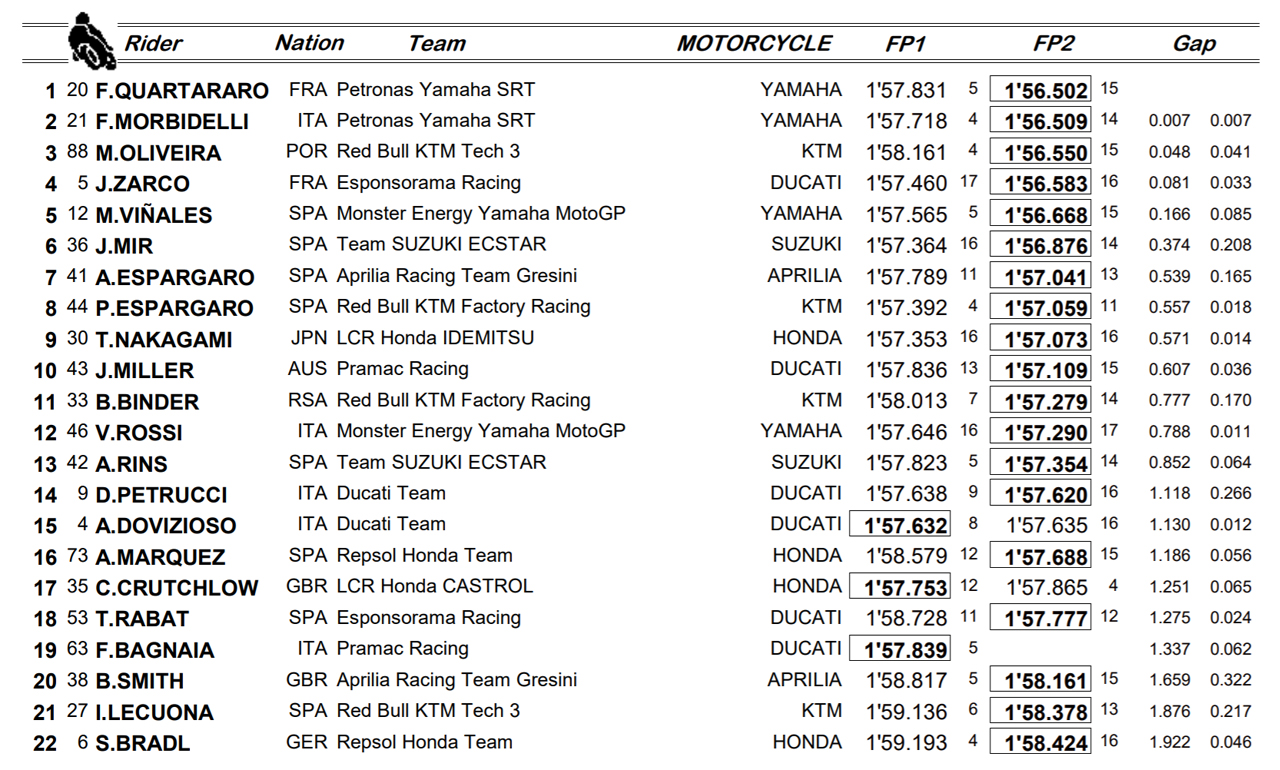Select team Red Bull KTM Tech 3 for M.OLIVEIRA
The width and height of the screenshot is (1280, 770).
tap(428, 151)
